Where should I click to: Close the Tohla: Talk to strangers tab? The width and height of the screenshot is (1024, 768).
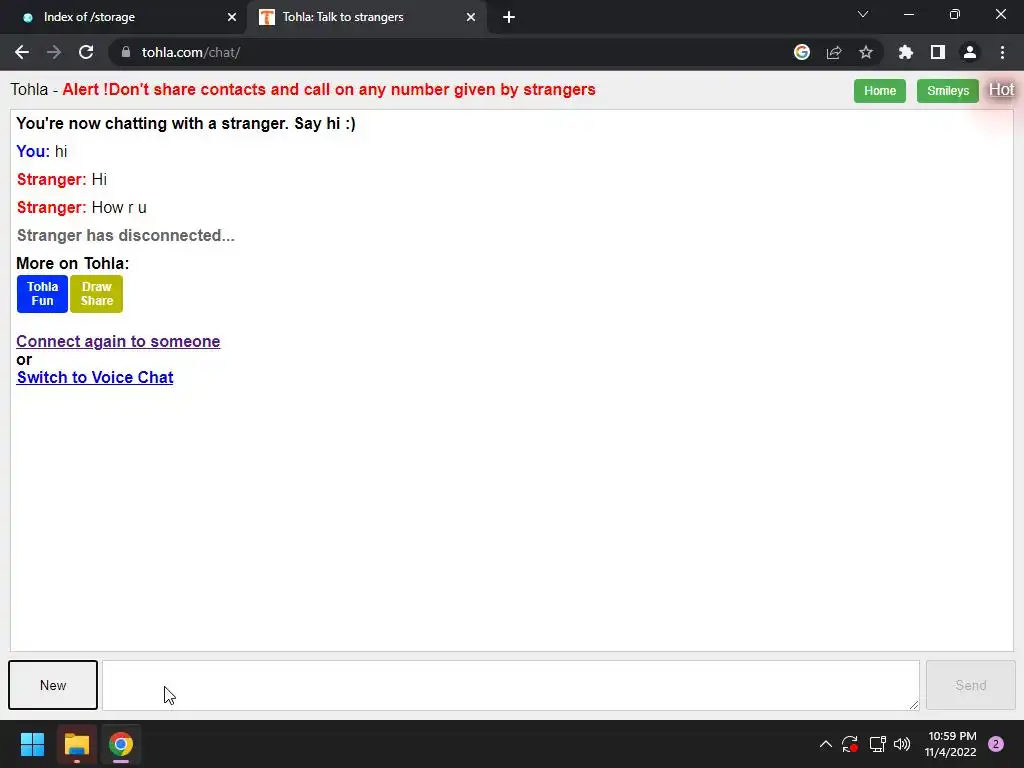(x=471, y=17)
